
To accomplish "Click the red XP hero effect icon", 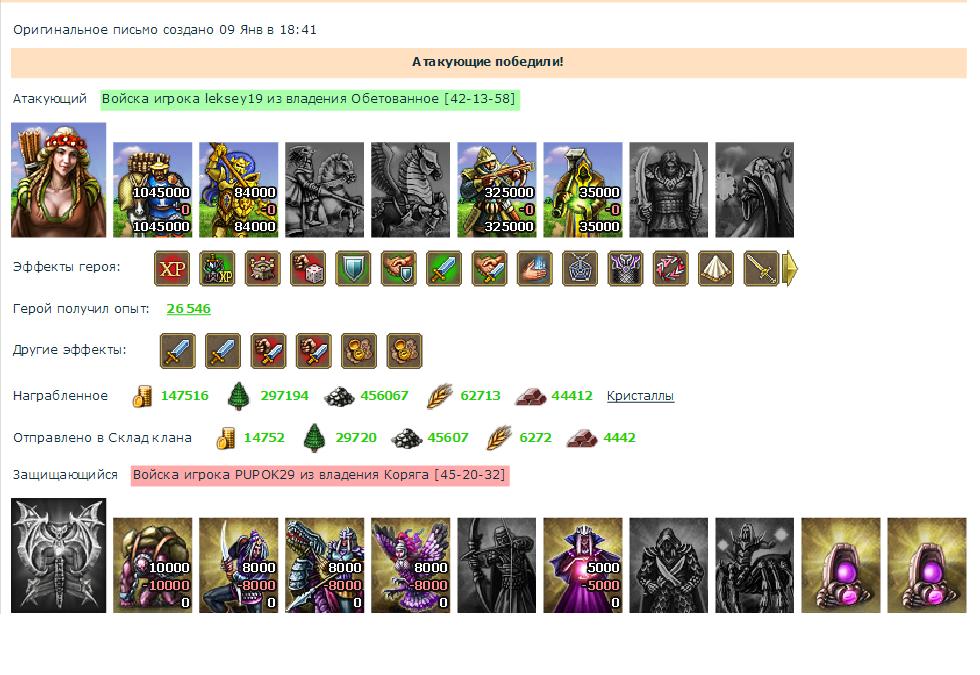I will click(172, 269).
